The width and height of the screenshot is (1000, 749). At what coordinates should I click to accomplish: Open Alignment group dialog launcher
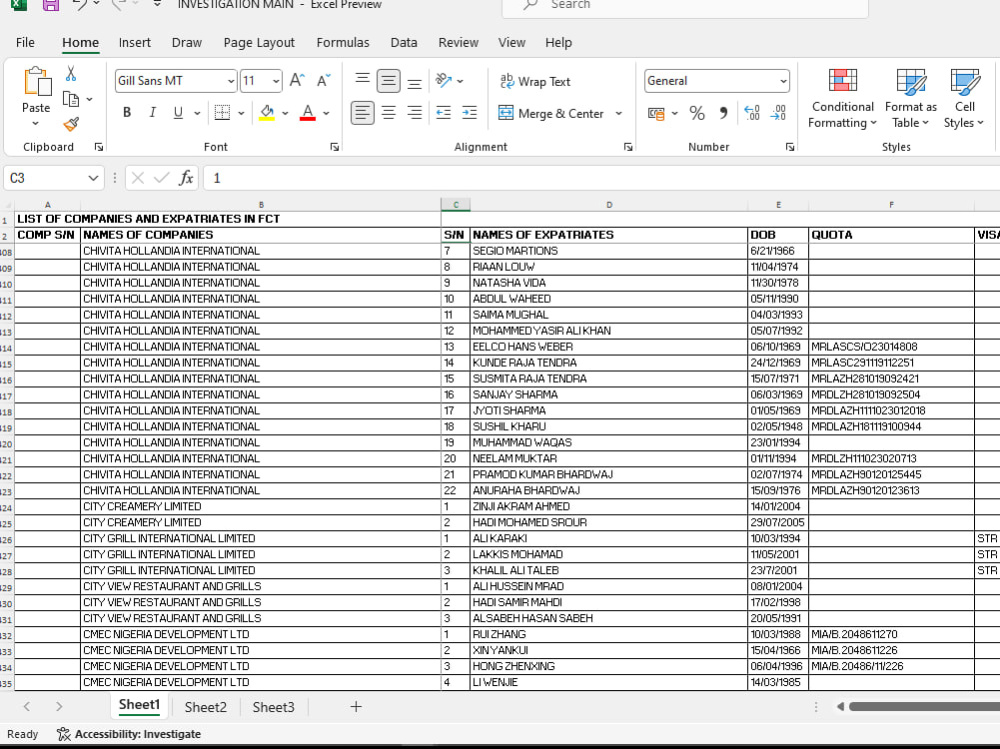click(628, 147)
